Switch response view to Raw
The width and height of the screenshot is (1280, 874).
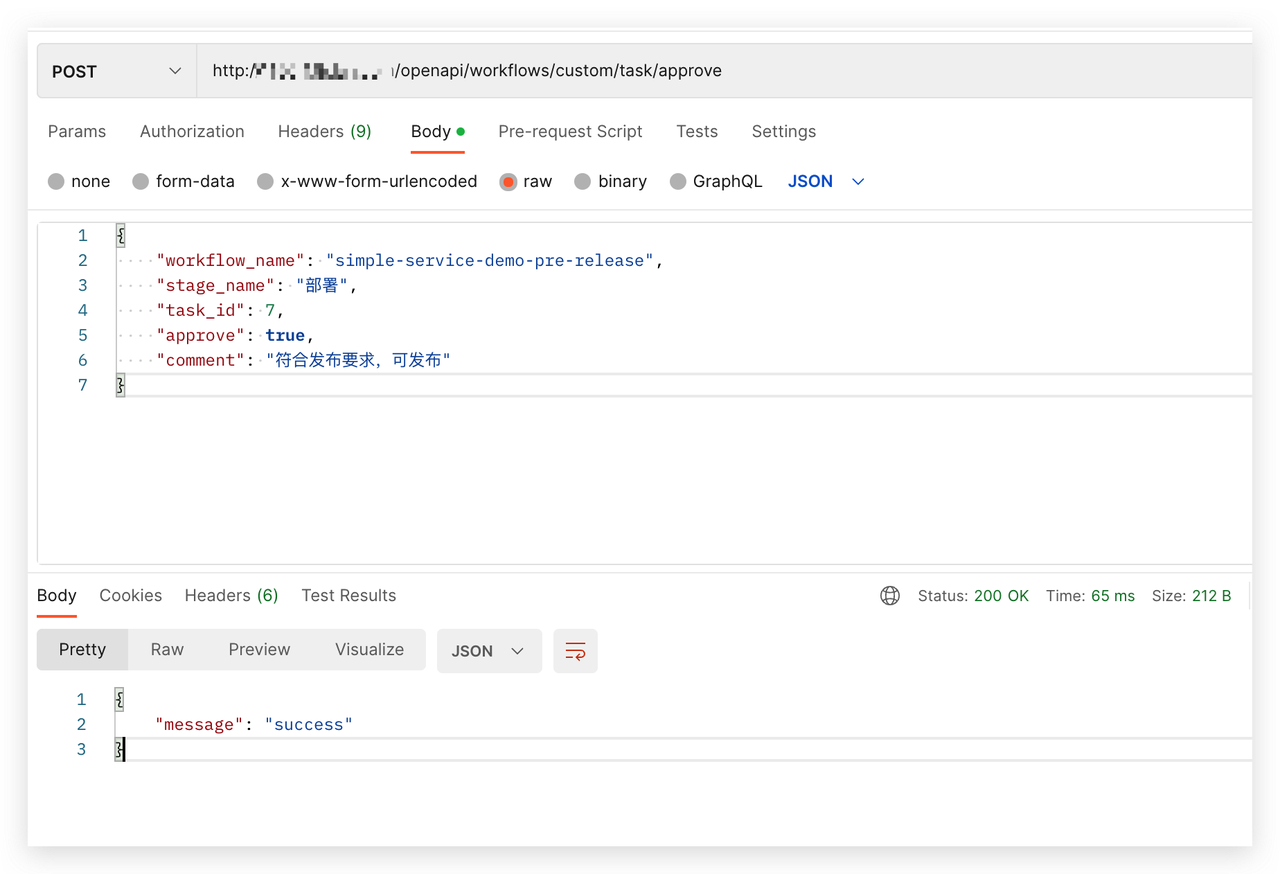pos(167,650)
